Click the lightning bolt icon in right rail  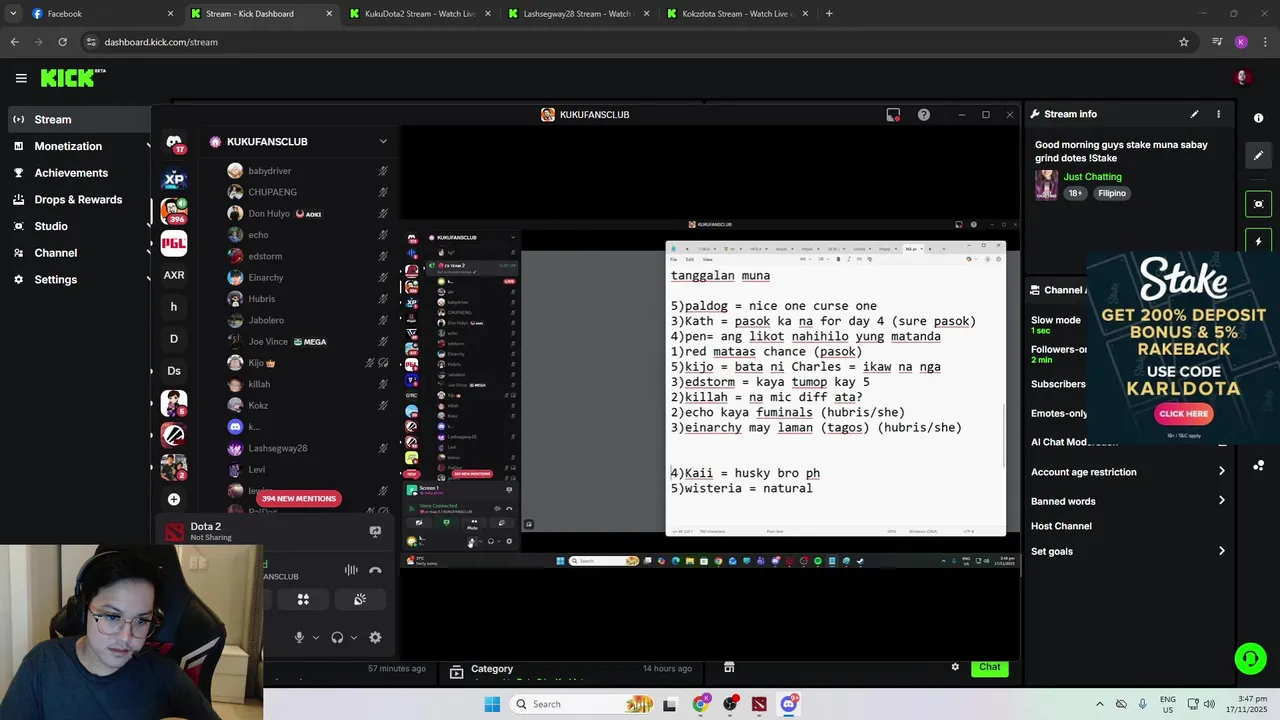[1258, 241]
